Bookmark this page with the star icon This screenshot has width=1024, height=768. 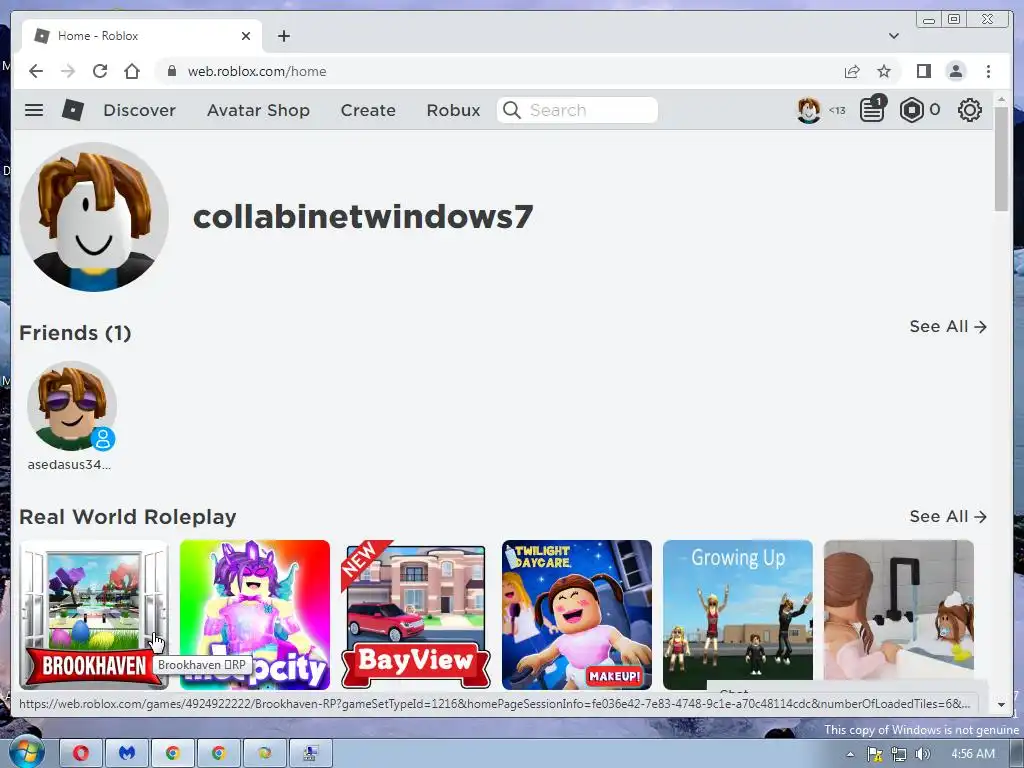click(x=884, y=71)
